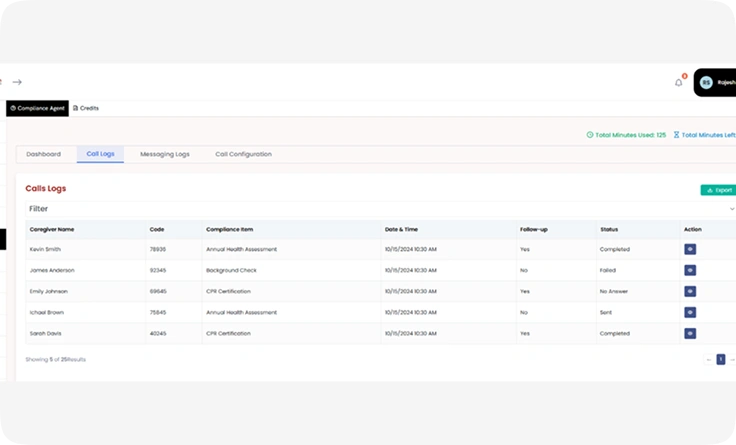Click code 75845
Image resolution: width=736 pixels, height=445 pixels.
coord(158,313)
